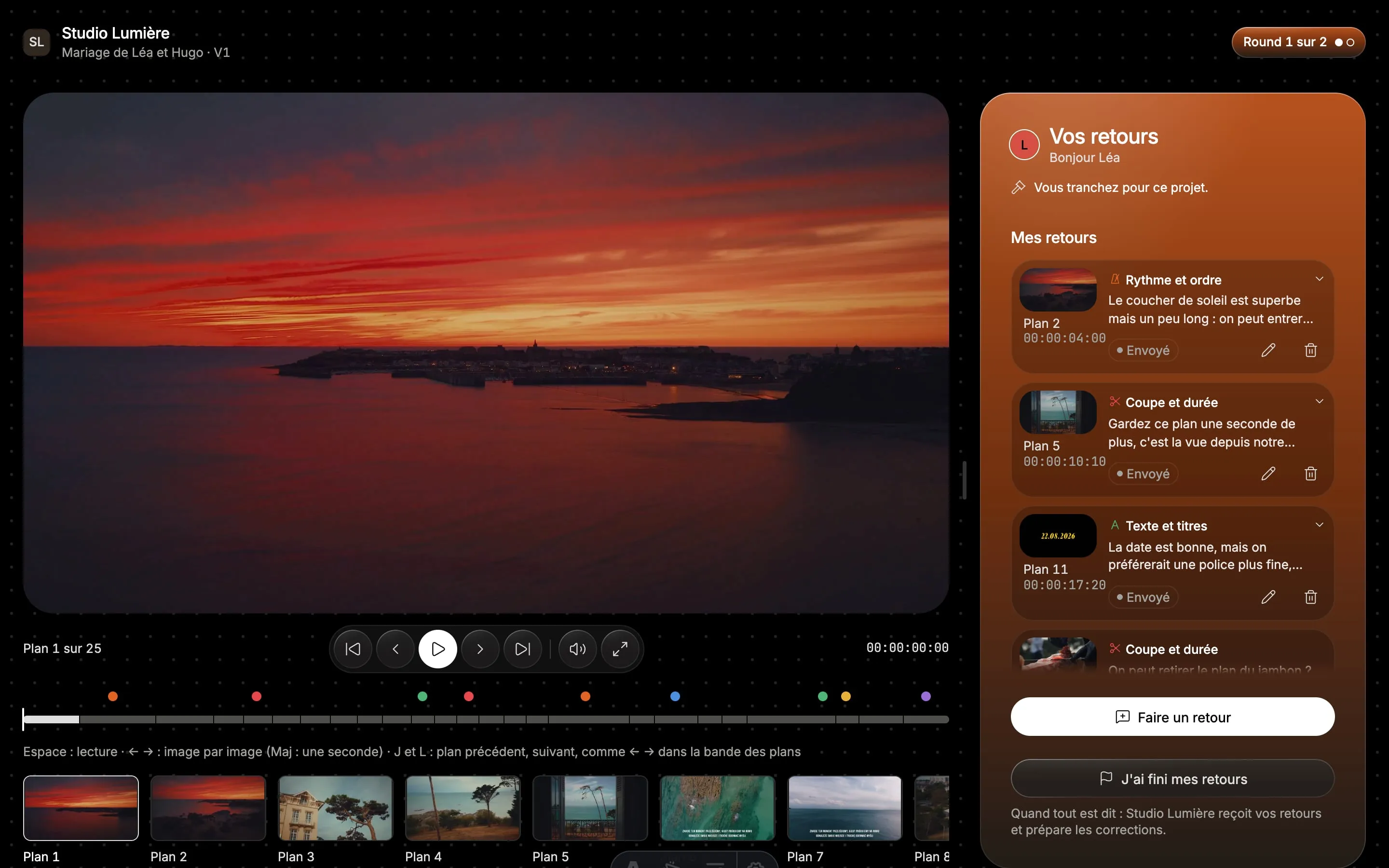
Task: Open the Round 1 sur 2 badge
Action: tap(1298, 42)
